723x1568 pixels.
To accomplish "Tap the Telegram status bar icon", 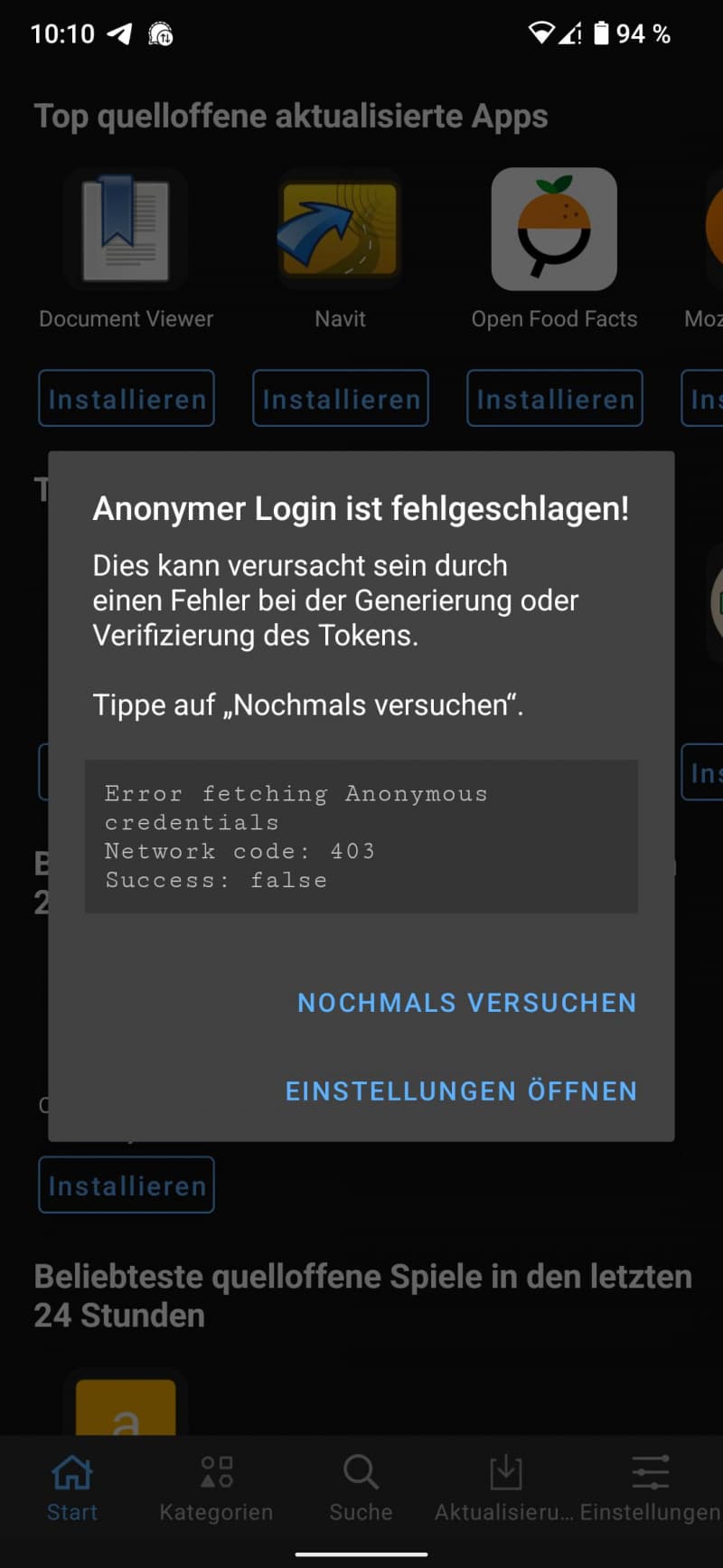I will pyautogui.click(x=119, y=34).
